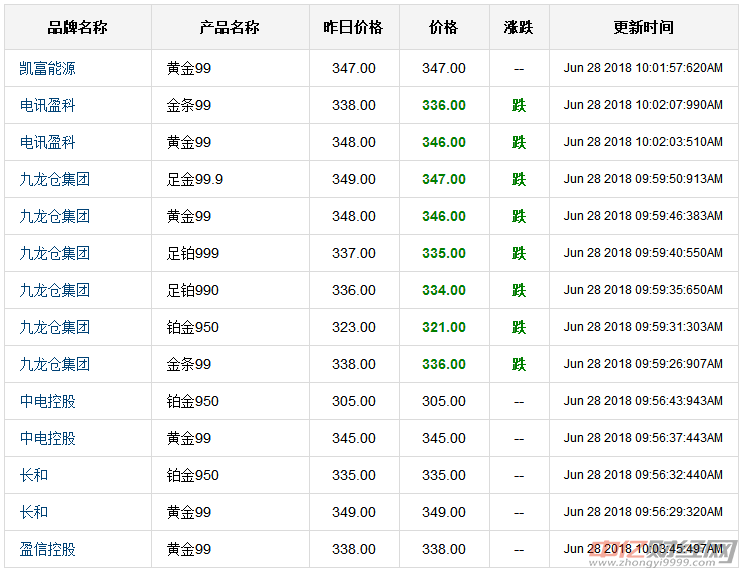Click the 涨跌 column header
Image resolution: width=743 pixels, height=573 pixels.
519,27
